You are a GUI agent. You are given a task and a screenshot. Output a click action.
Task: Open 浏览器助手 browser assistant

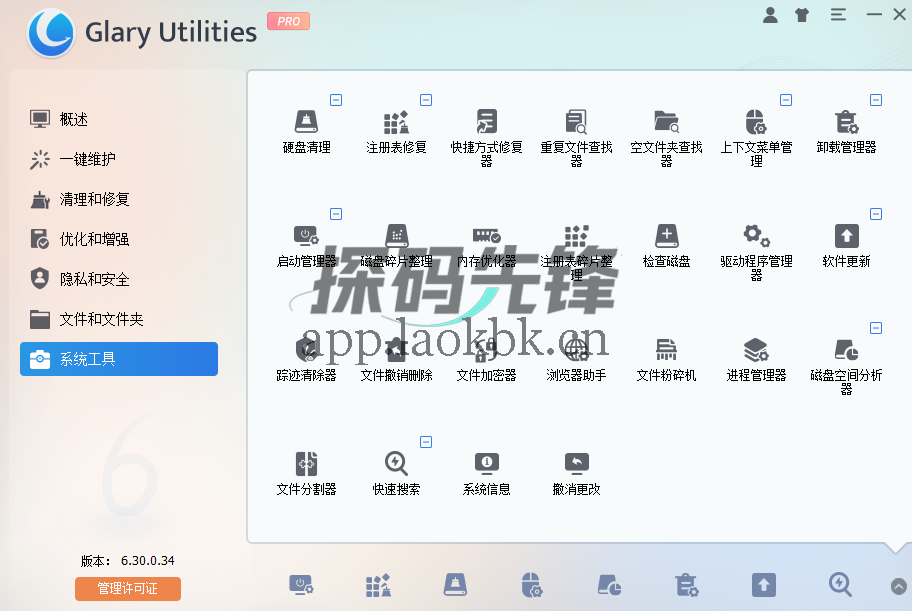point(576,360)
